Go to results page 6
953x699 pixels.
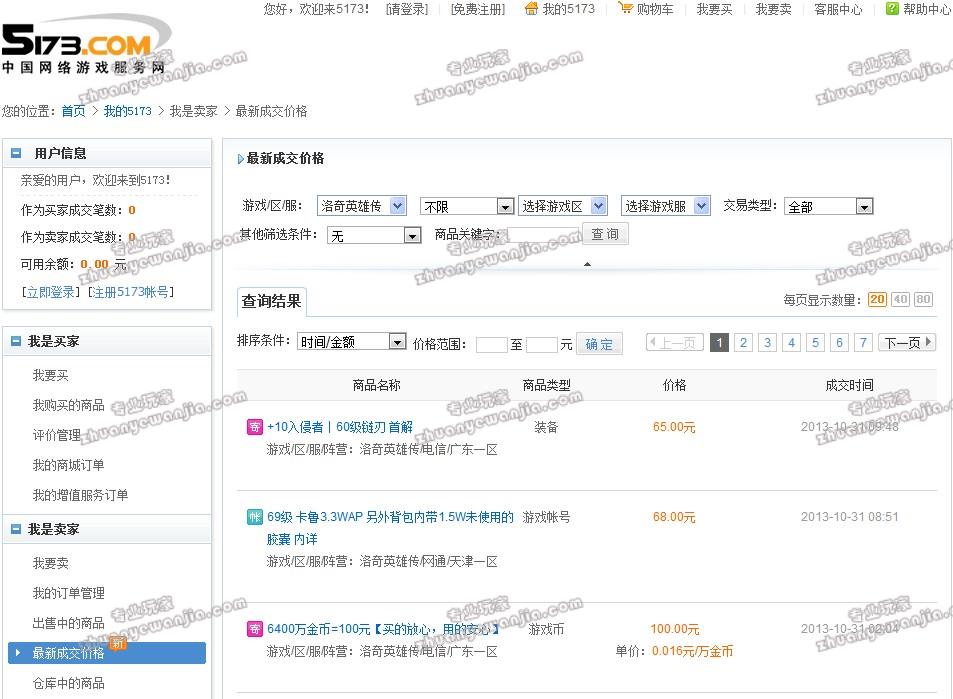pos(839,343)
